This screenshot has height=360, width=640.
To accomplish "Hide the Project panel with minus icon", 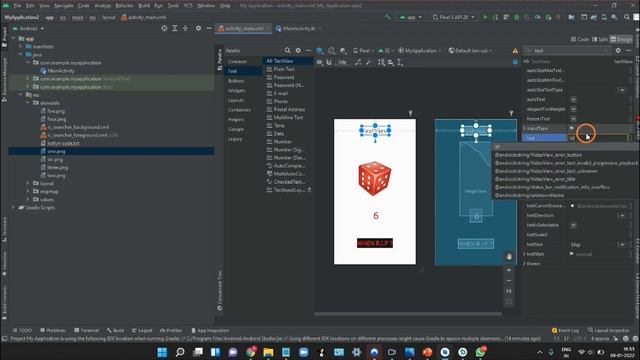I will click(209, 28).
